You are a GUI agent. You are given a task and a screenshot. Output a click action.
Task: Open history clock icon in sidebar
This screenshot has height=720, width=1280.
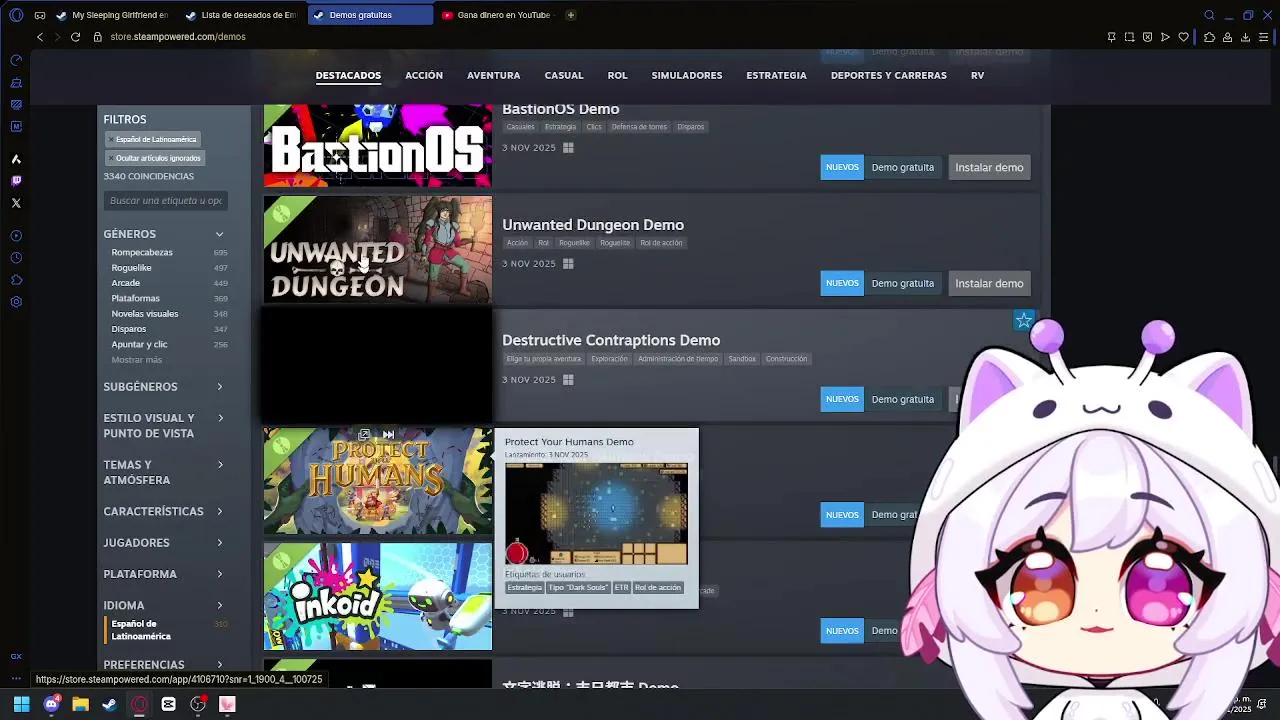tap(16, 258)
